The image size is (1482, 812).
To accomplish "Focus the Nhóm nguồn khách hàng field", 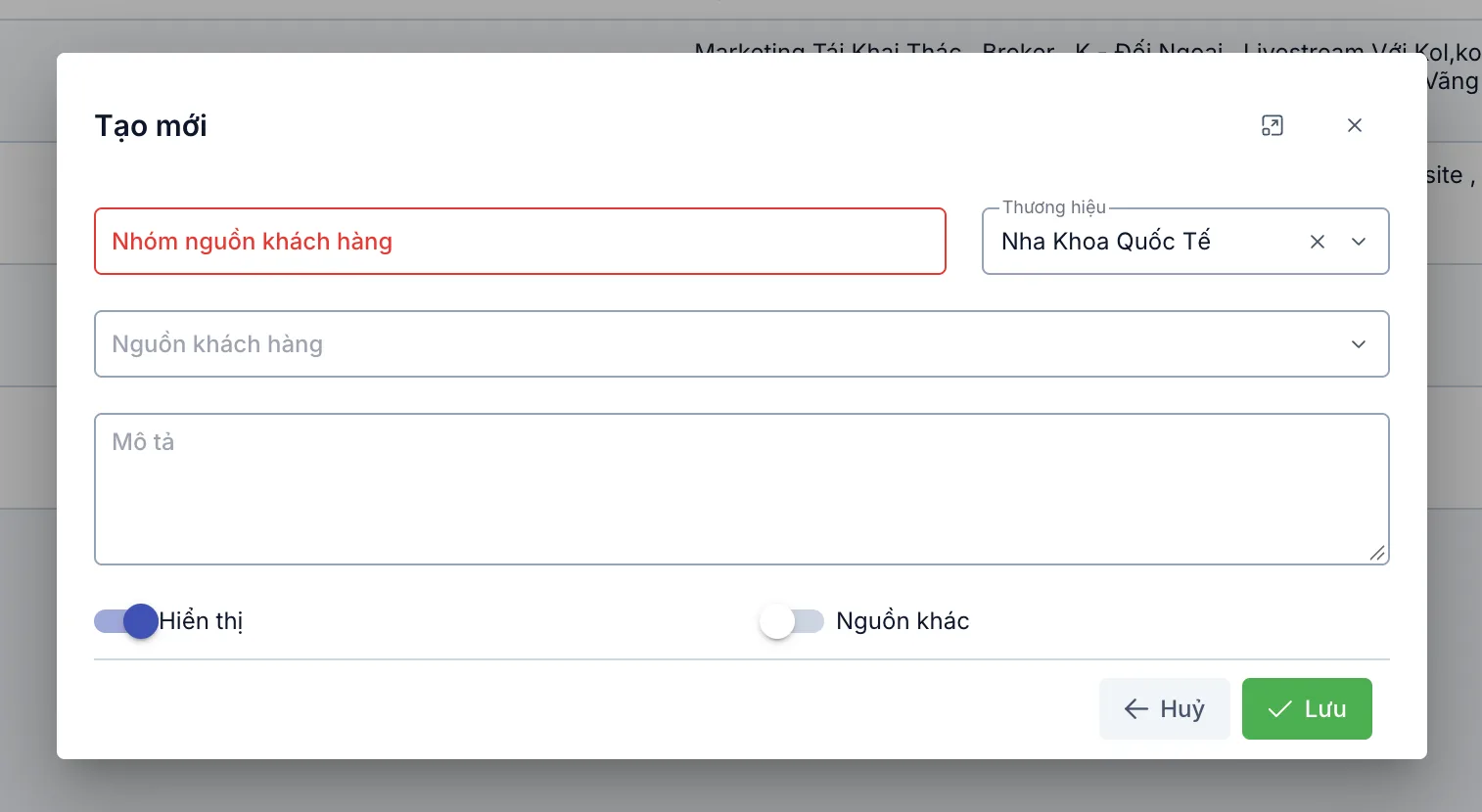I will (x=520, y=242).
